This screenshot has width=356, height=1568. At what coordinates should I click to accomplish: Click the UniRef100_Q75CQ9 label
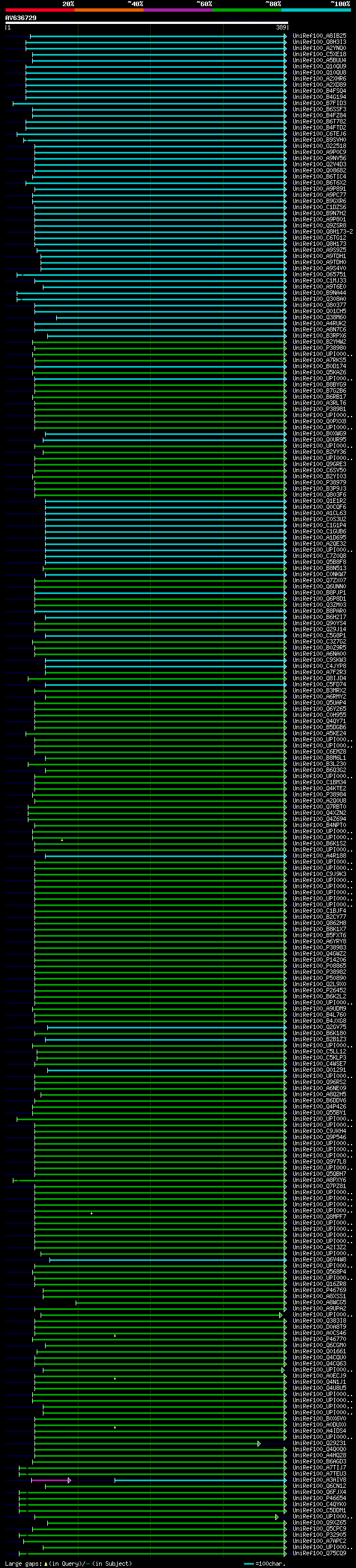coord(319,1554)
